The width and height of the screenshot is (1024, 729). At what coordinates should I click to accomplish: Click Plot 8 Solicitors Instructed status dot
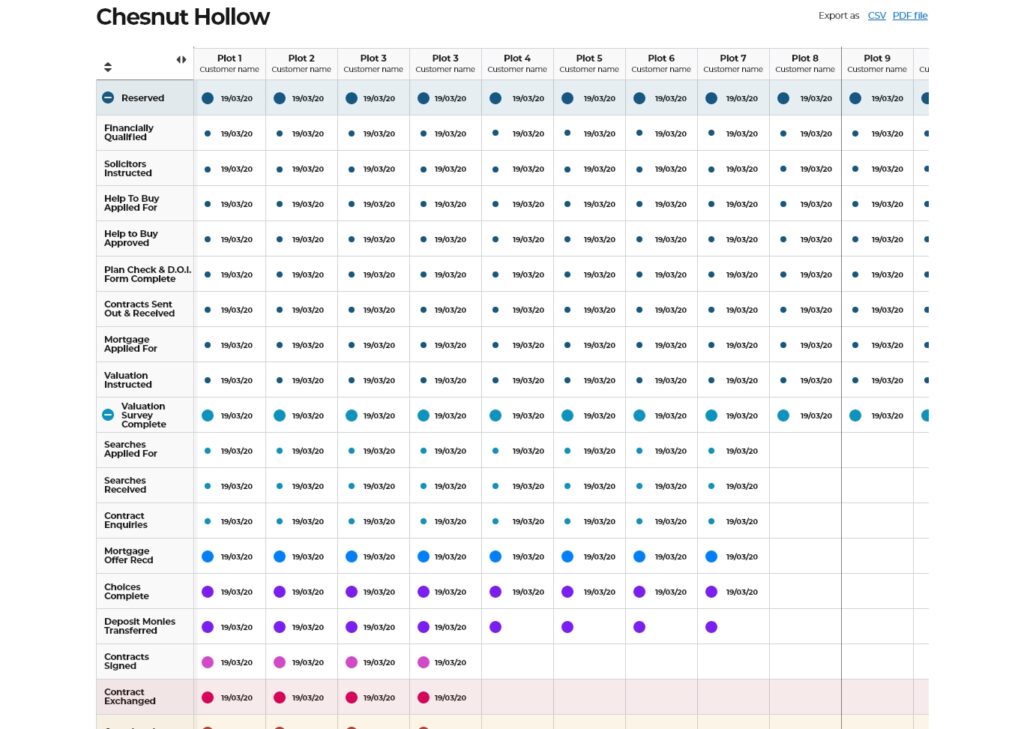[x=783, y=169]
